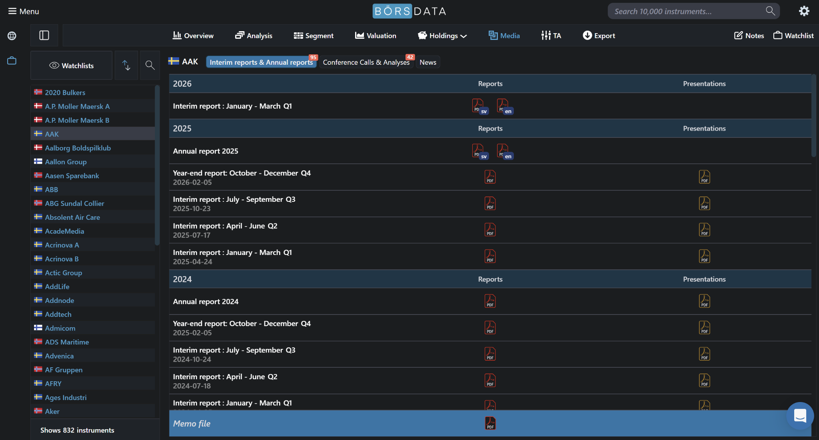Open presentation PDF for Q3 dated 2024-10-24

pyautogui.click(x=705, y=354)
